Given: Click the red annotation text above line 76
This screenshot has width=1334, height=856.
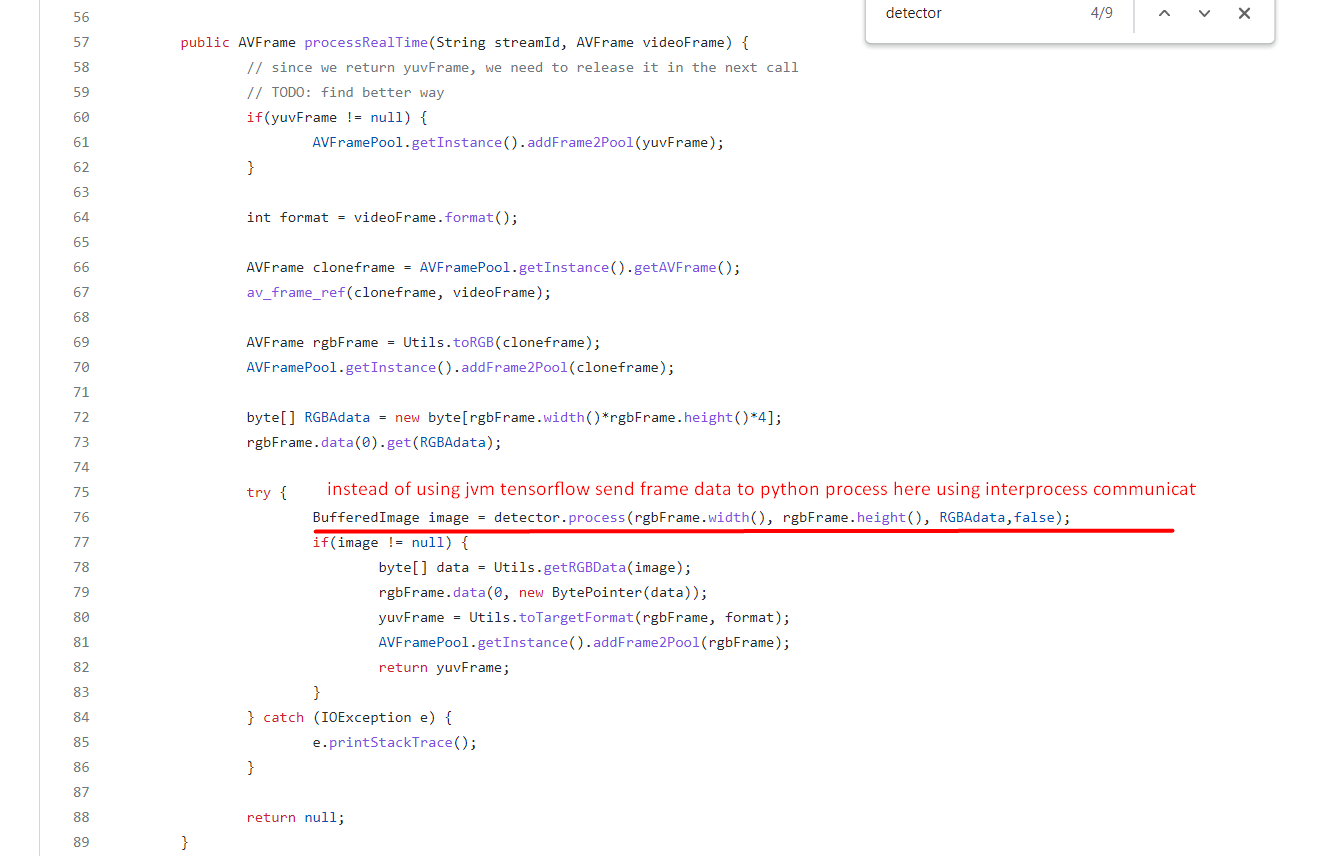Looking at the screenshot, I should 760,489.
